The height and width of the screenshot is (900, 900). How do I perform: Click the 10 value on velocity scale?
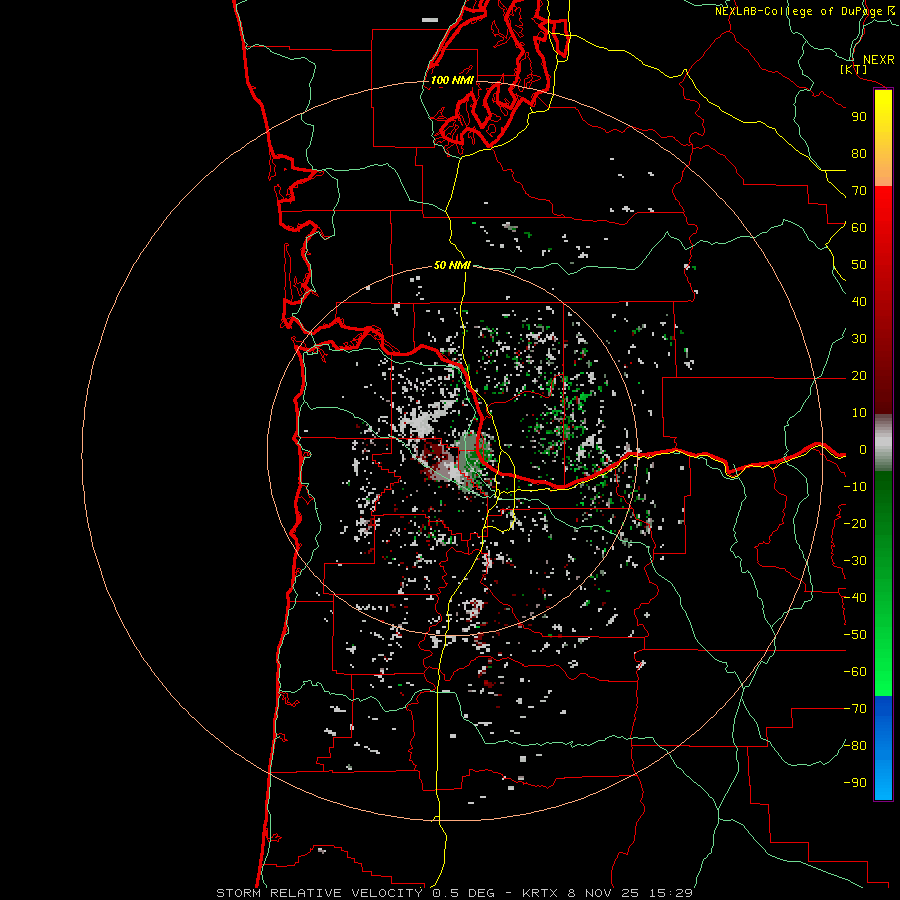[859, 413]
